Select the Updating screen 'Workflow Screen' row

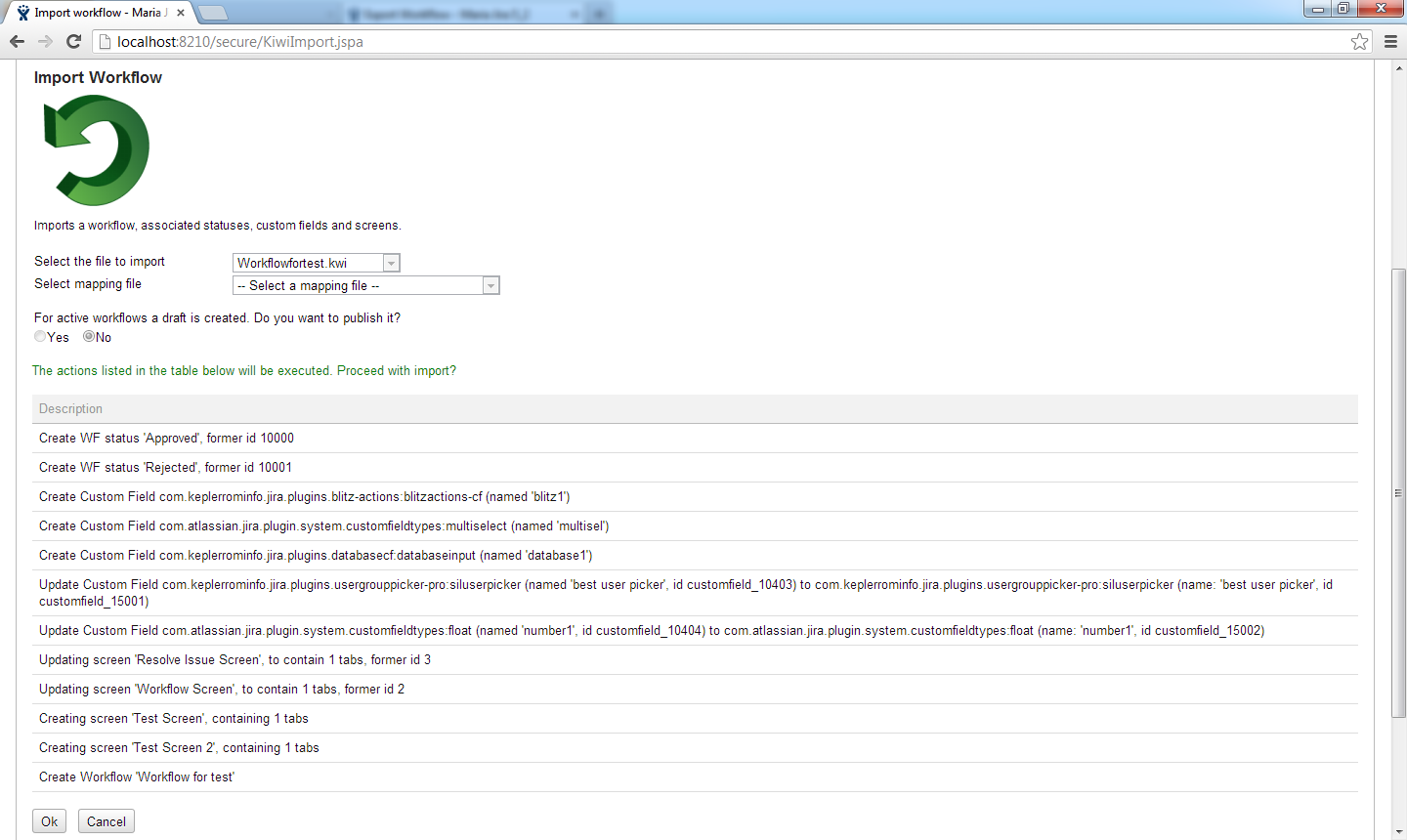[695, 690]
